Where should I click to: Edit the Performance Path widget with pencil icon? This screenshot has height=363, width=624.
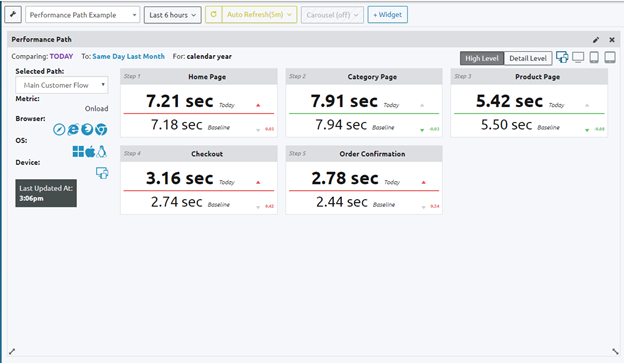coord(596,40)
